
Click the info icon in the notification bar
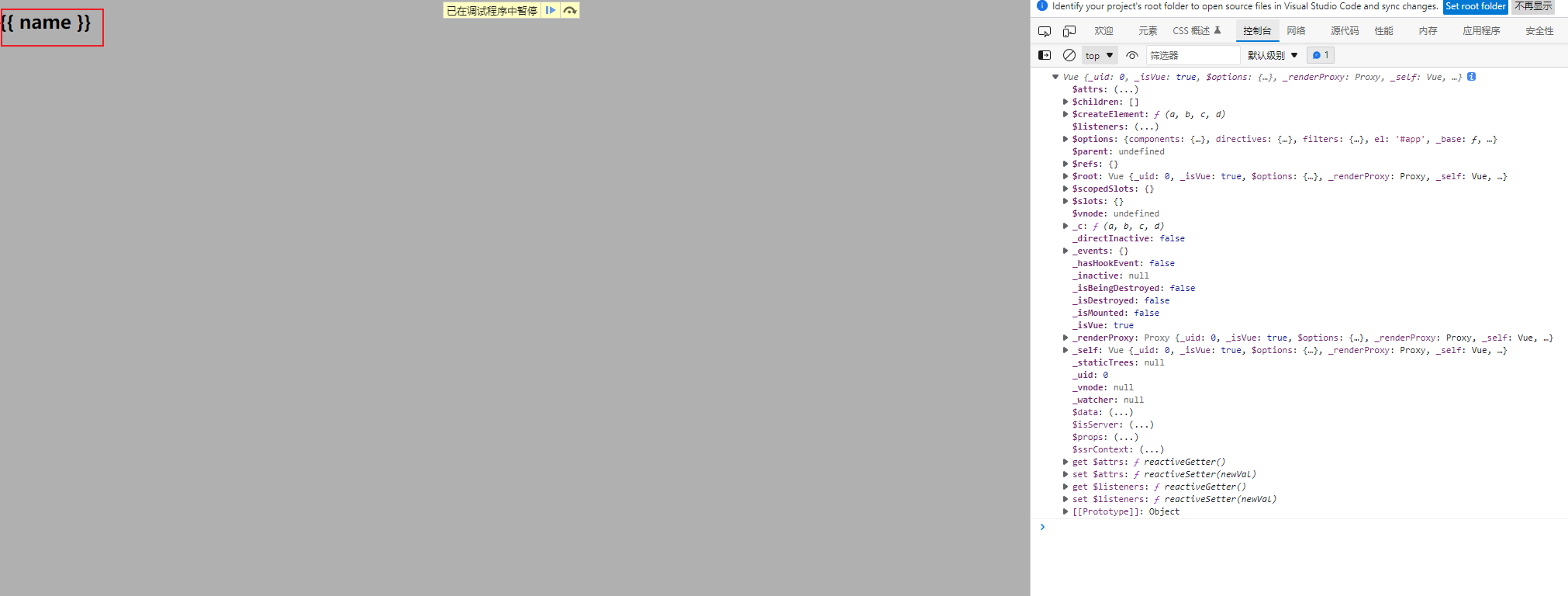[1042, 6]
